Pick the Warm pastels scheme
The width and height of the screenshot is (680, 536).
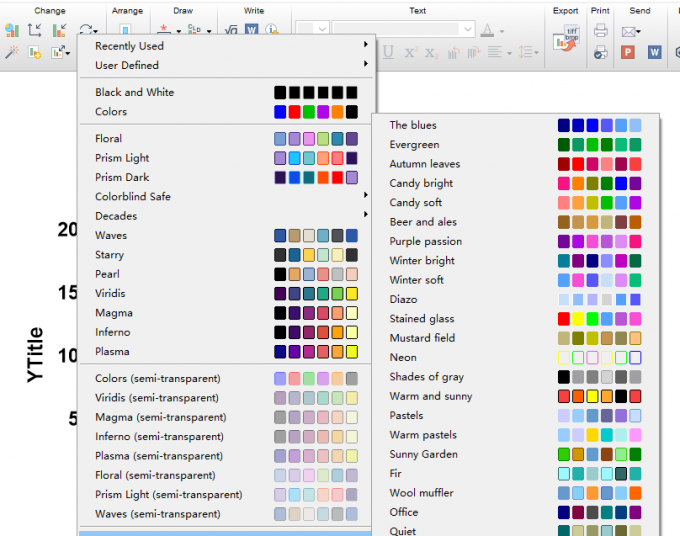tap(516, 435)
